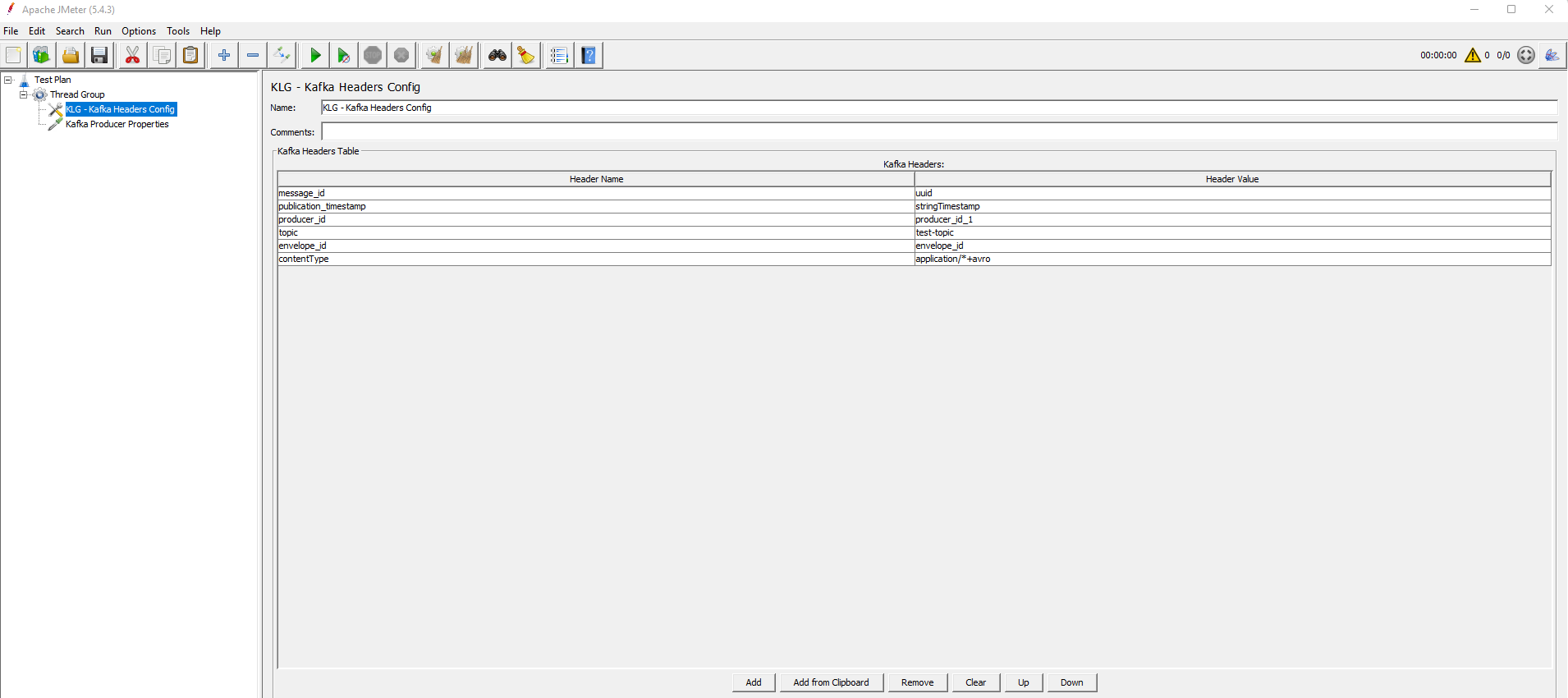Select Test Plan in the tree

(x=53, y=80)
